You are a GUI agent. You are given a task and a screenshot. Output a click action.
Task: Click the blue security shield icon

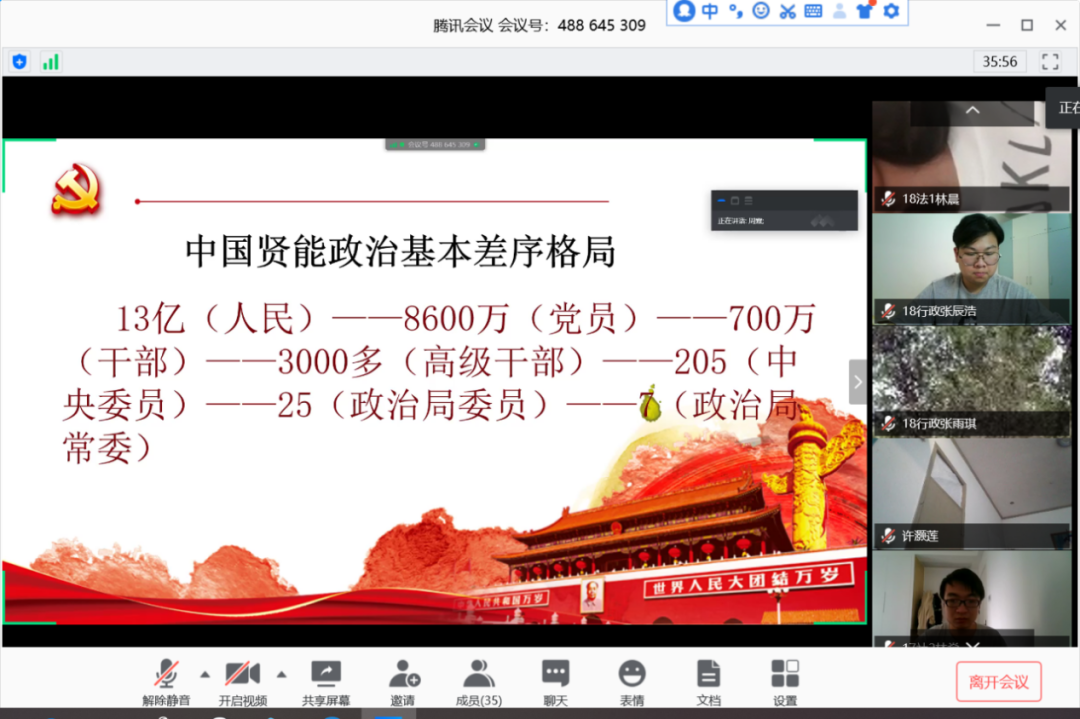click(x=19, y=62)
